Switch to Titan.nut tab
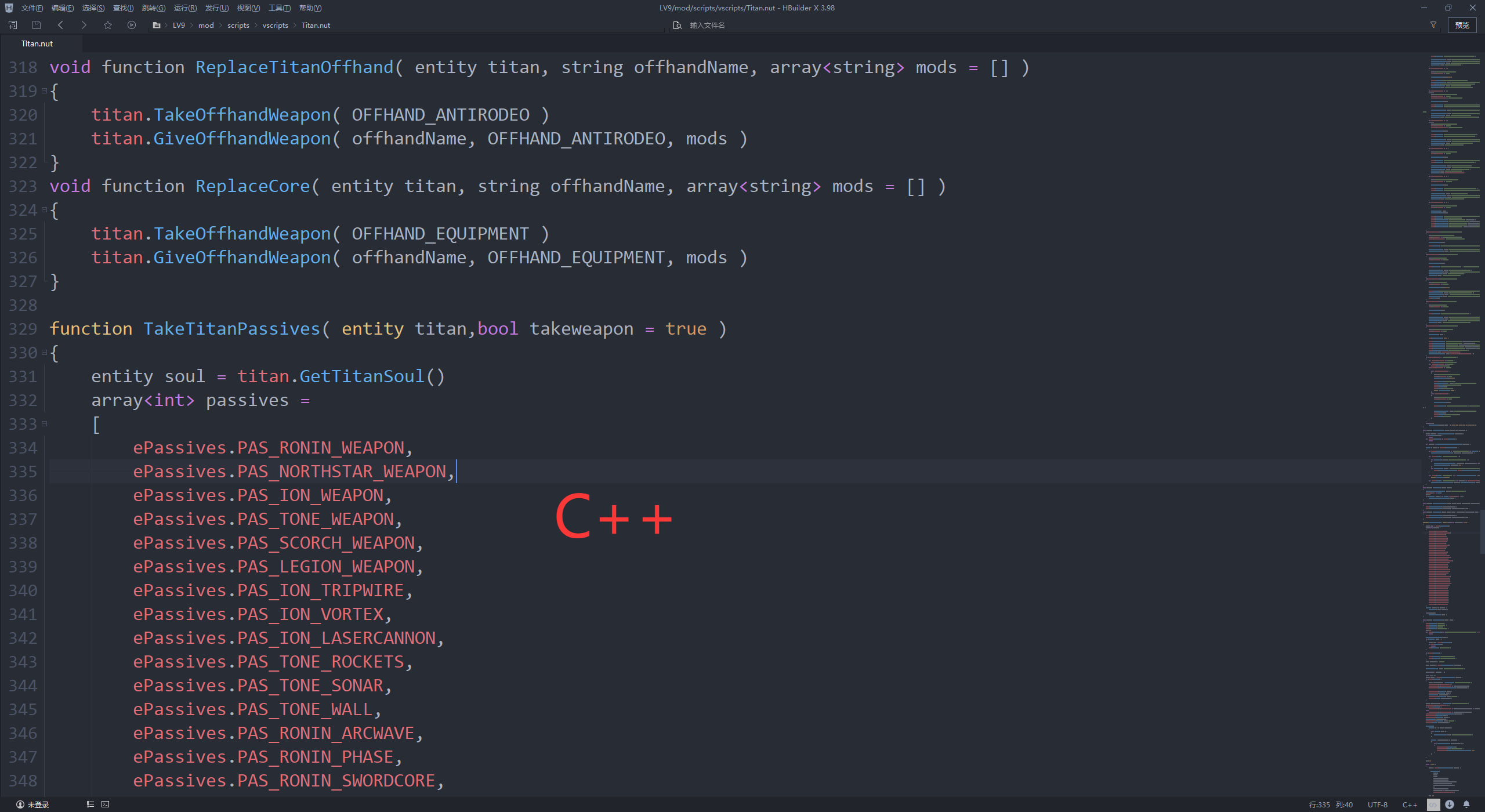Viewport: 1485px width, 812px height. click(37, 43)
